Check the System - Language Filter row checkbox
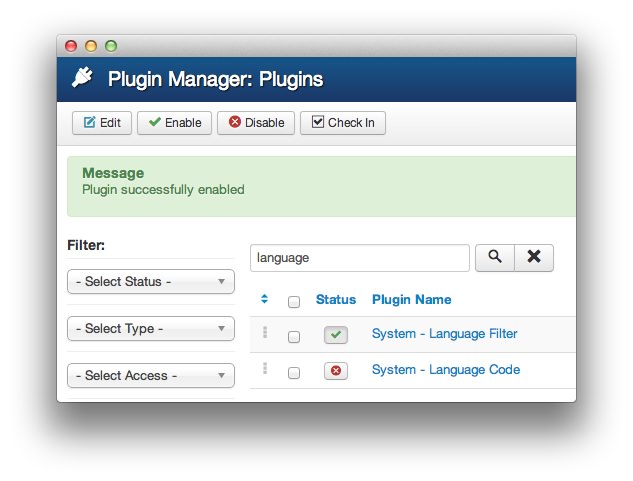This screenshot has width=633, height=481. (x=294, y=337)
